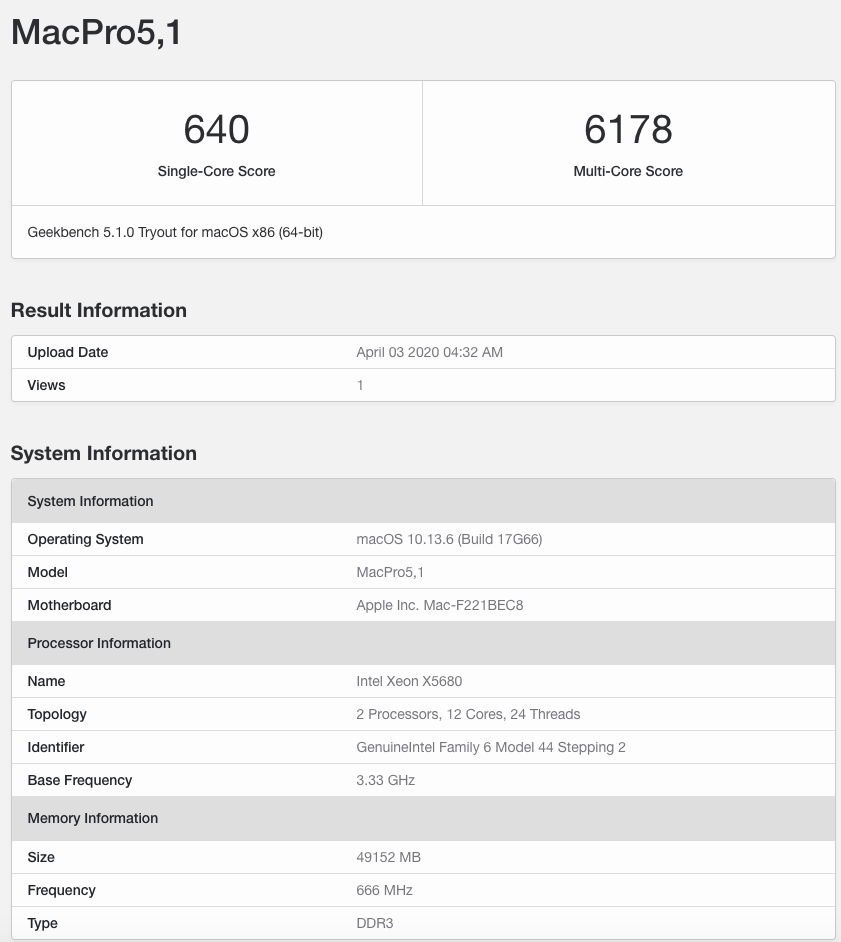This screenshot has width=841, height=942.
Task: Click the Topology label
Action: [x=57, y=714]
